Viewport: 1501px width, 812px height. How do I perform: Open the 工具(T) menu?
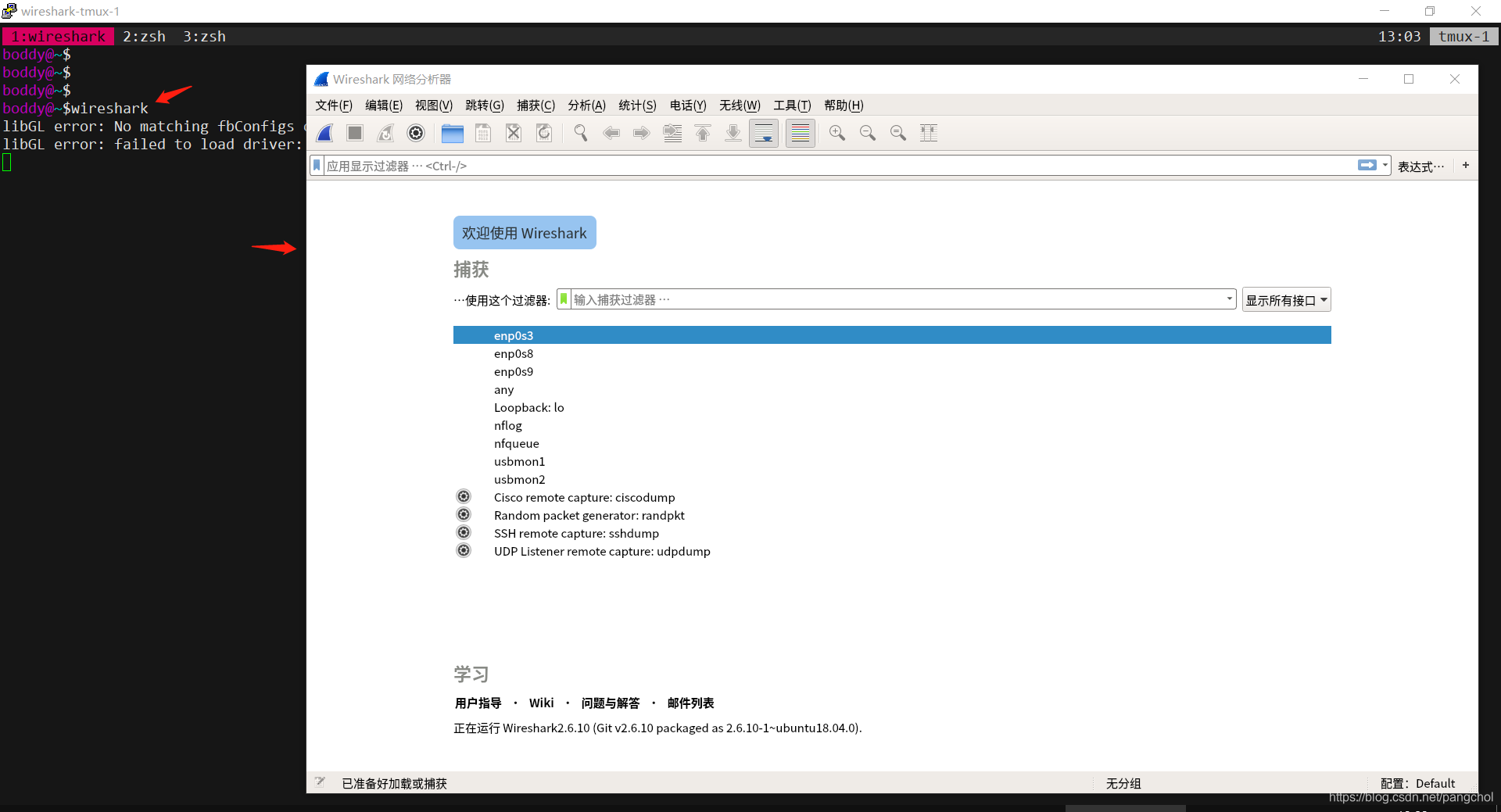pyautogui.click(x=792, y=106)
